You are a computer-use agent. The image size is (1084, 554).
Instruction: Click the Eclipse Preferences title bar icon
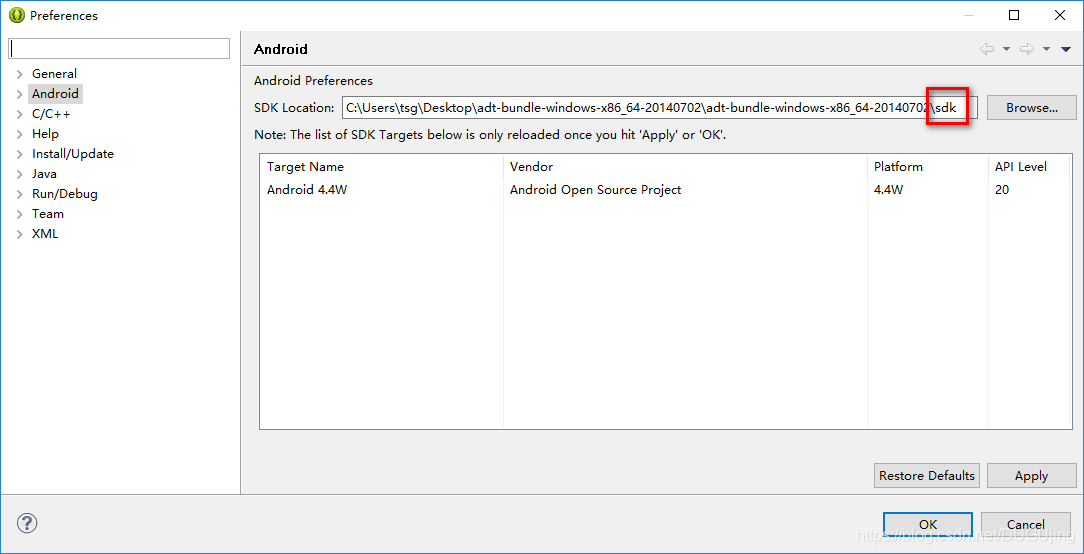click(17, 15)
